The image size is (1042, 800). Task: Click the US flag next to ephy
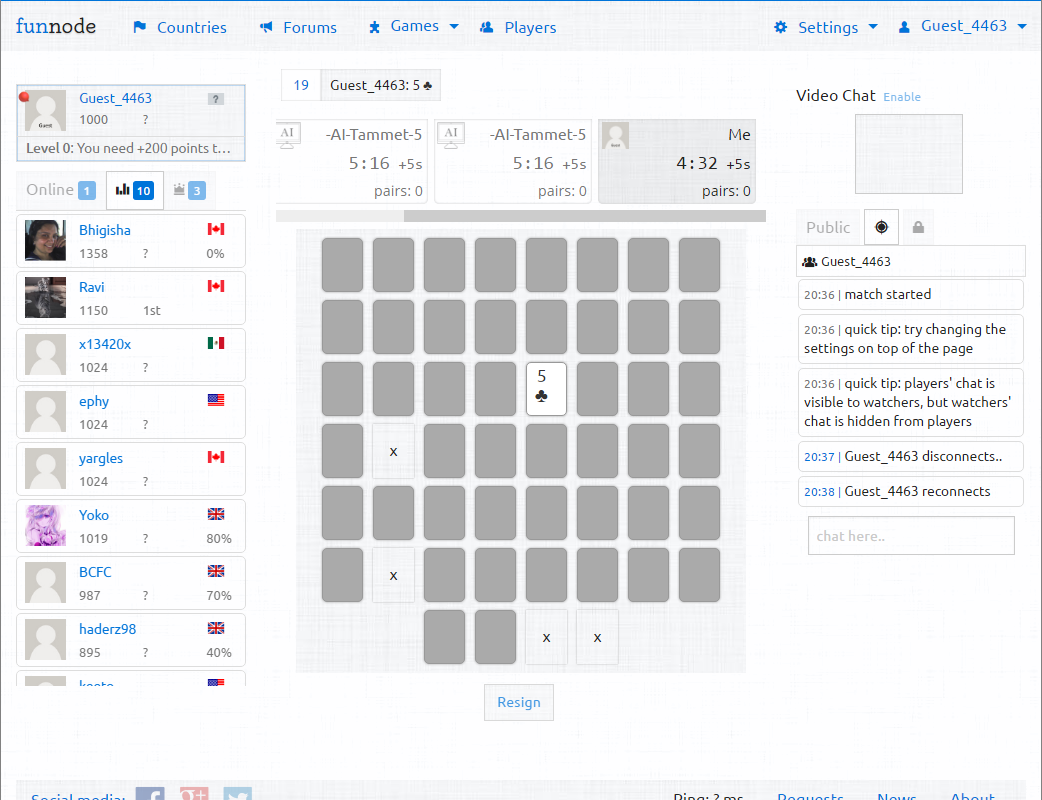216,400
